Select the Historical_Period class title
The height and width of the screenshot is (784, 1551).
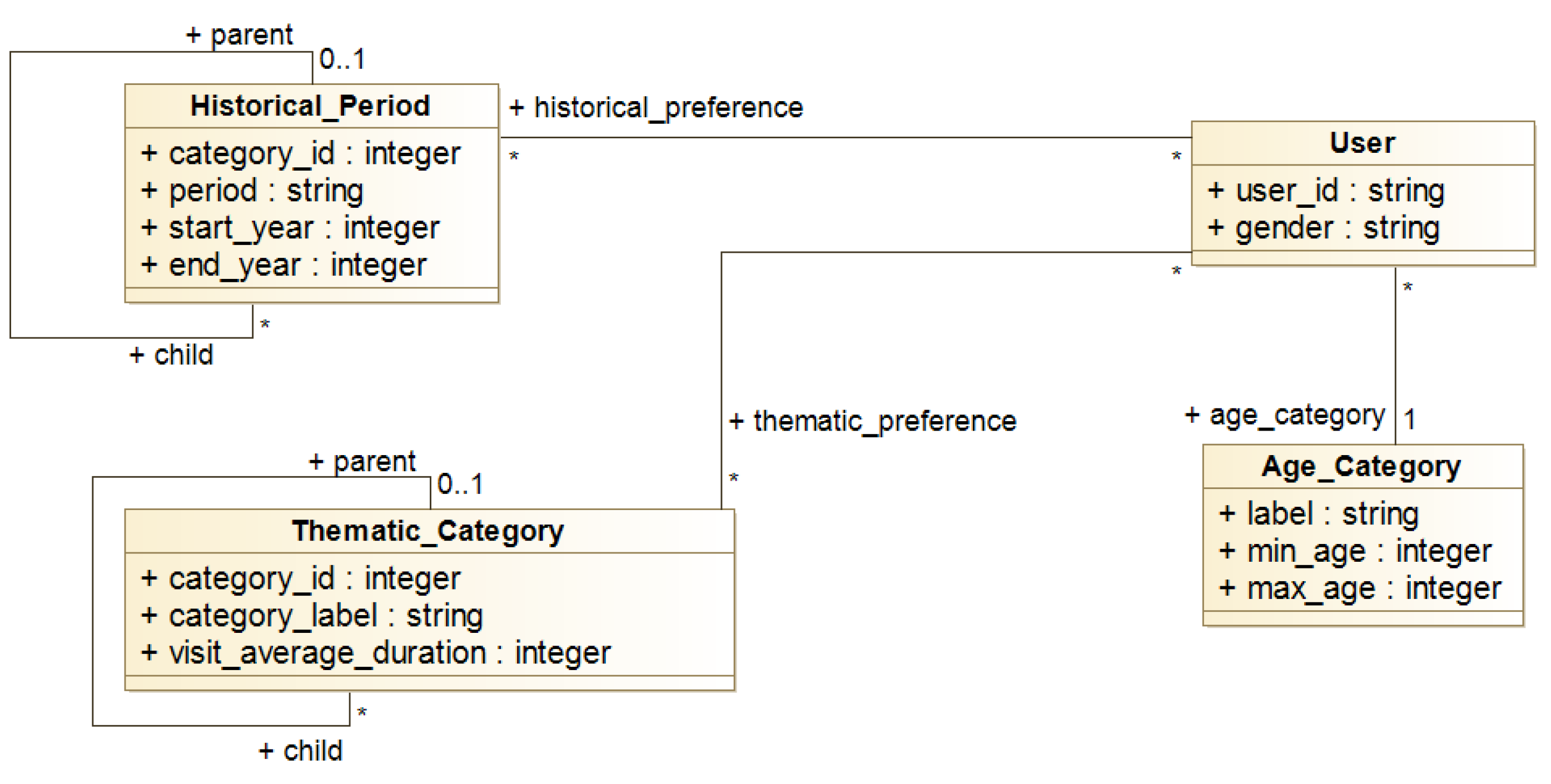[310, 106]
